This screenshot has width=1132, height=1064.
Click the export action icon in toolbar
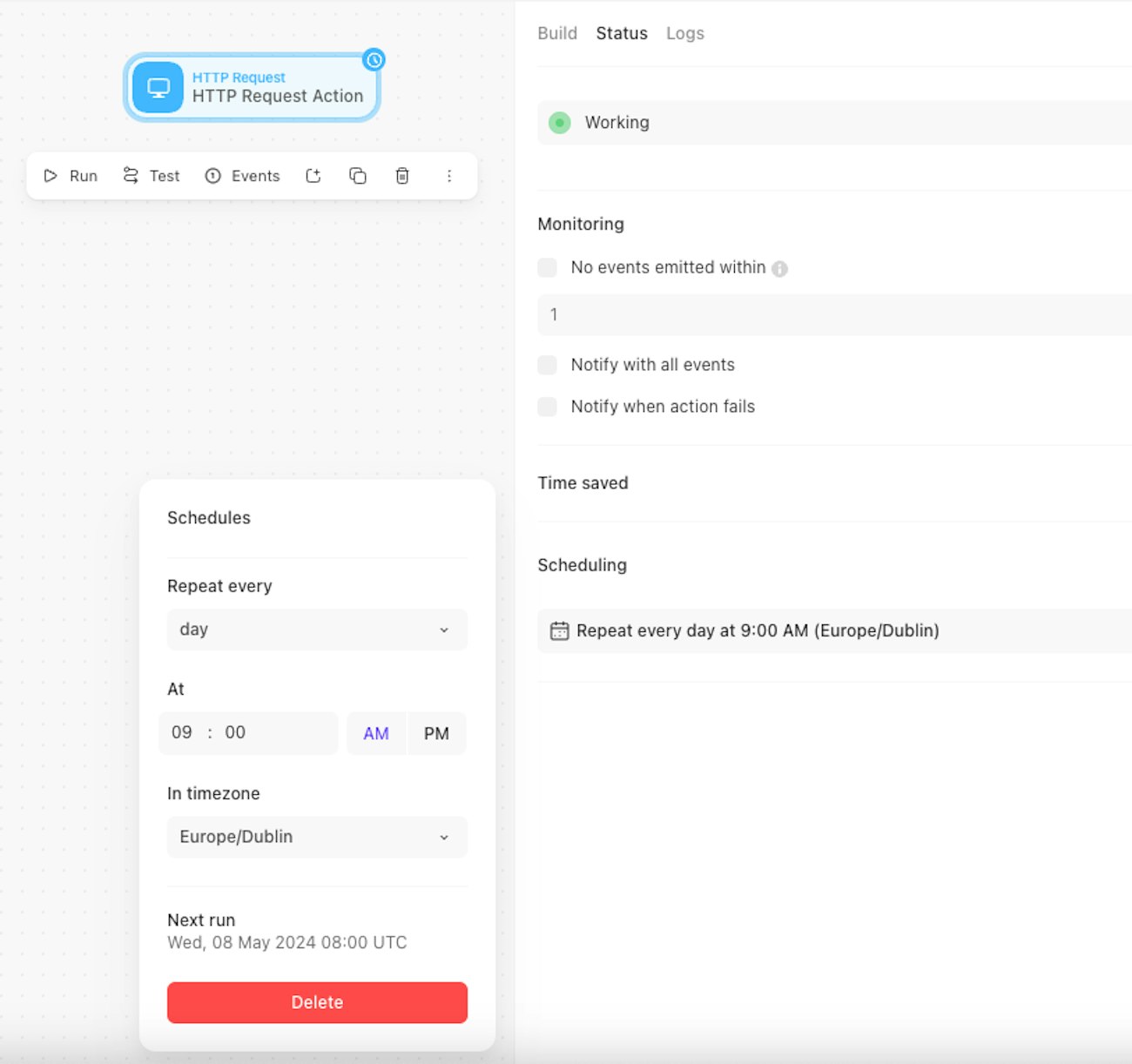[x=313, y=176]
